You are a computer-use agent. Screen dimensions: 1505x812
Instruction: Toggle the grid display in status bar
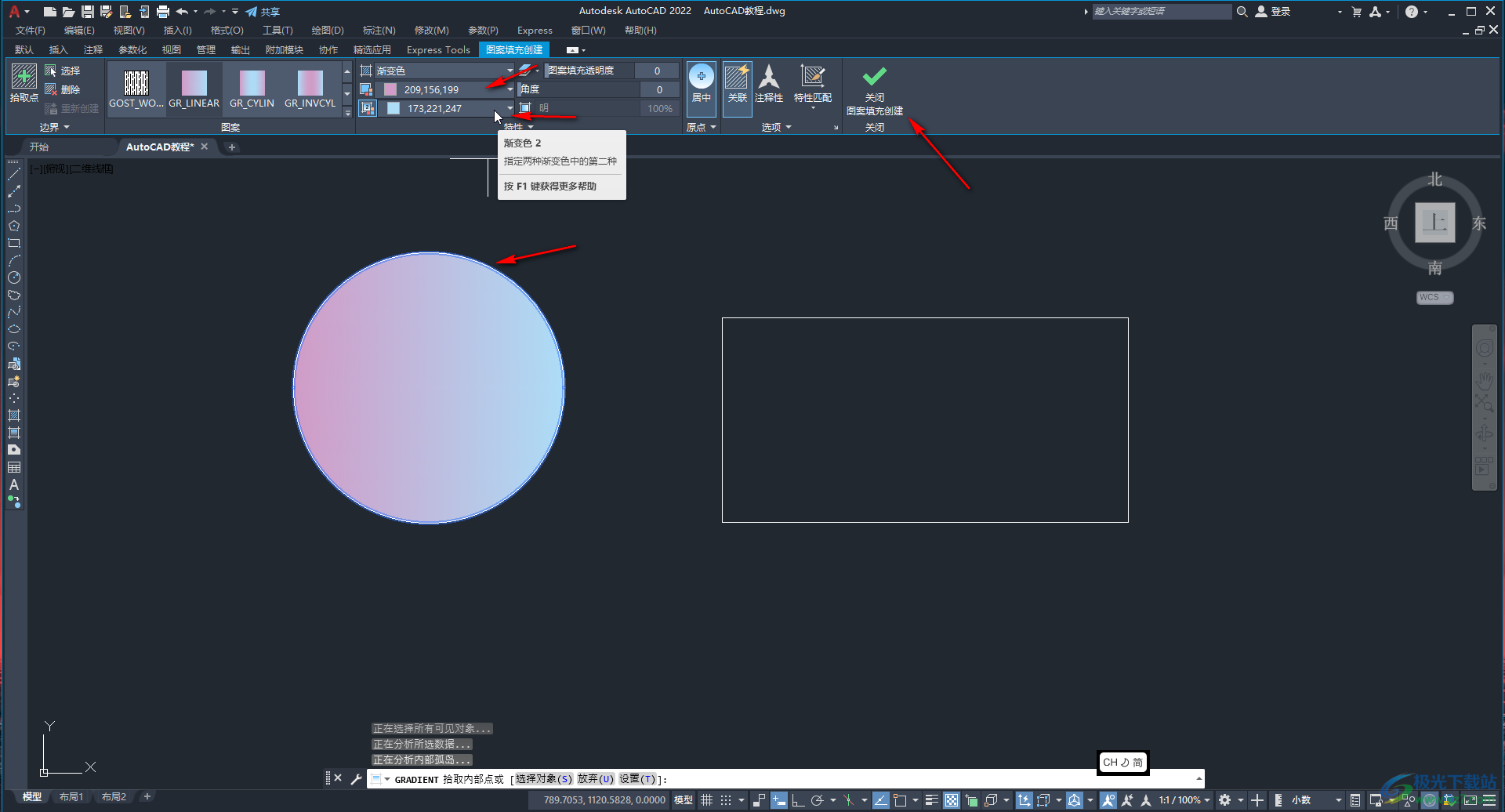(707, 800)
